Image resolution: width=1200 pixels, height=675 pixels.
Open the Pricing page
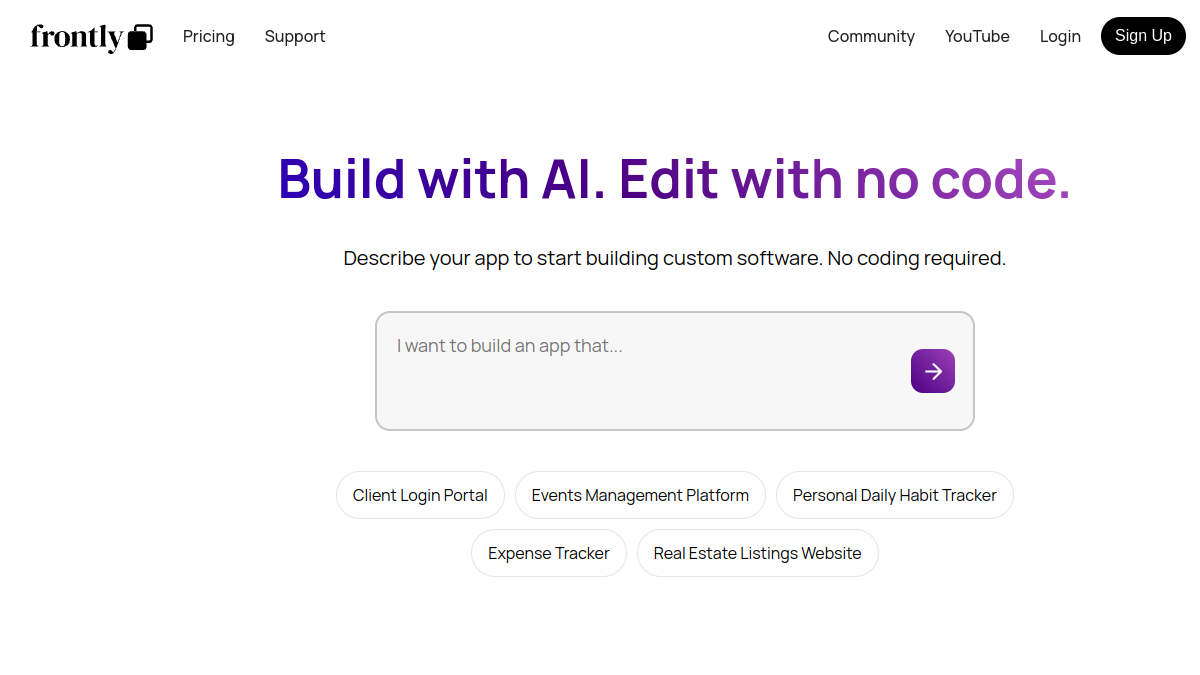pyautogui.click(x=209, y=36)
